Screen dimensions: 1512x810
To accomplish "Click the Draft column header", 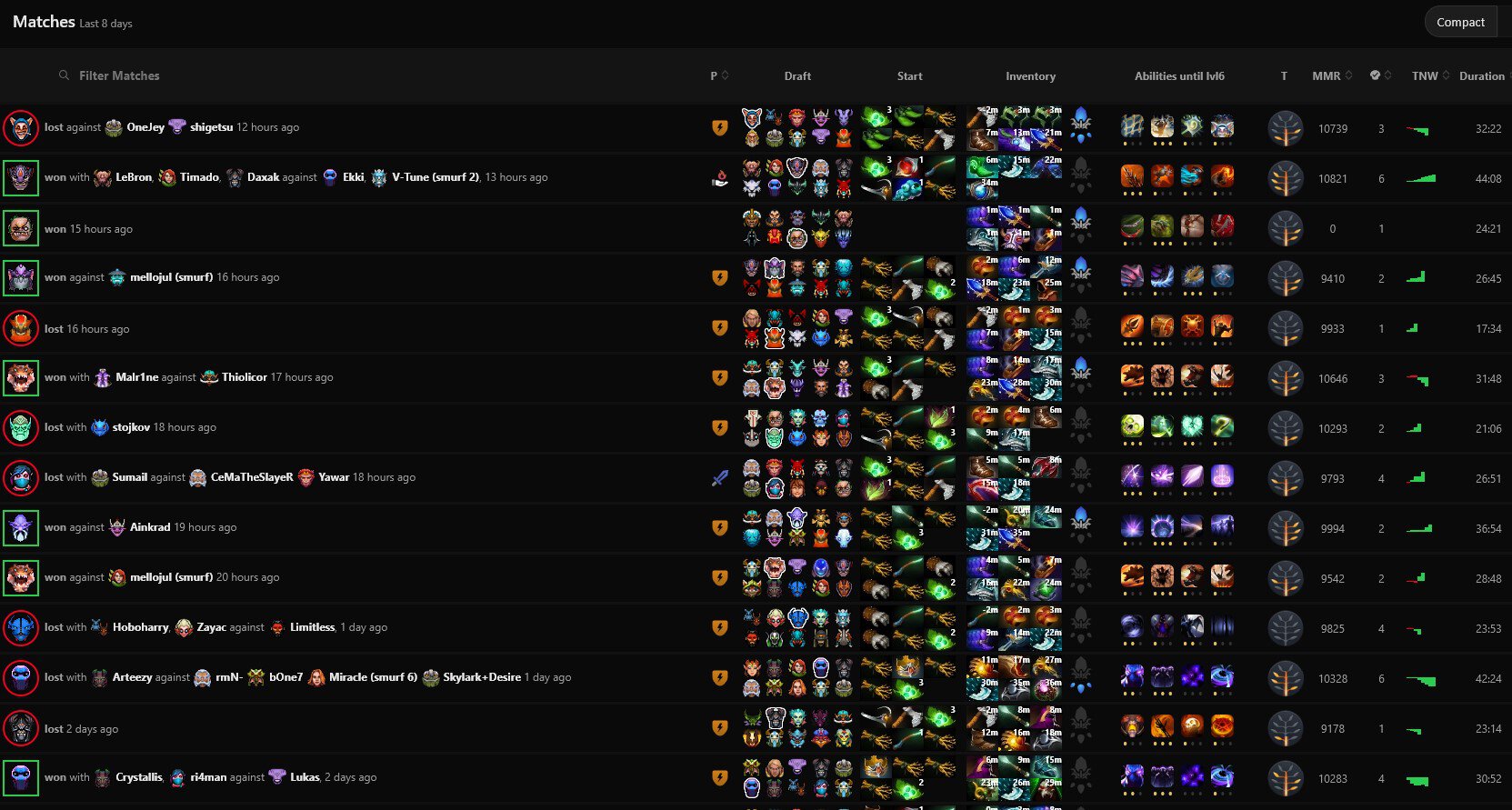I will point(797,76).
